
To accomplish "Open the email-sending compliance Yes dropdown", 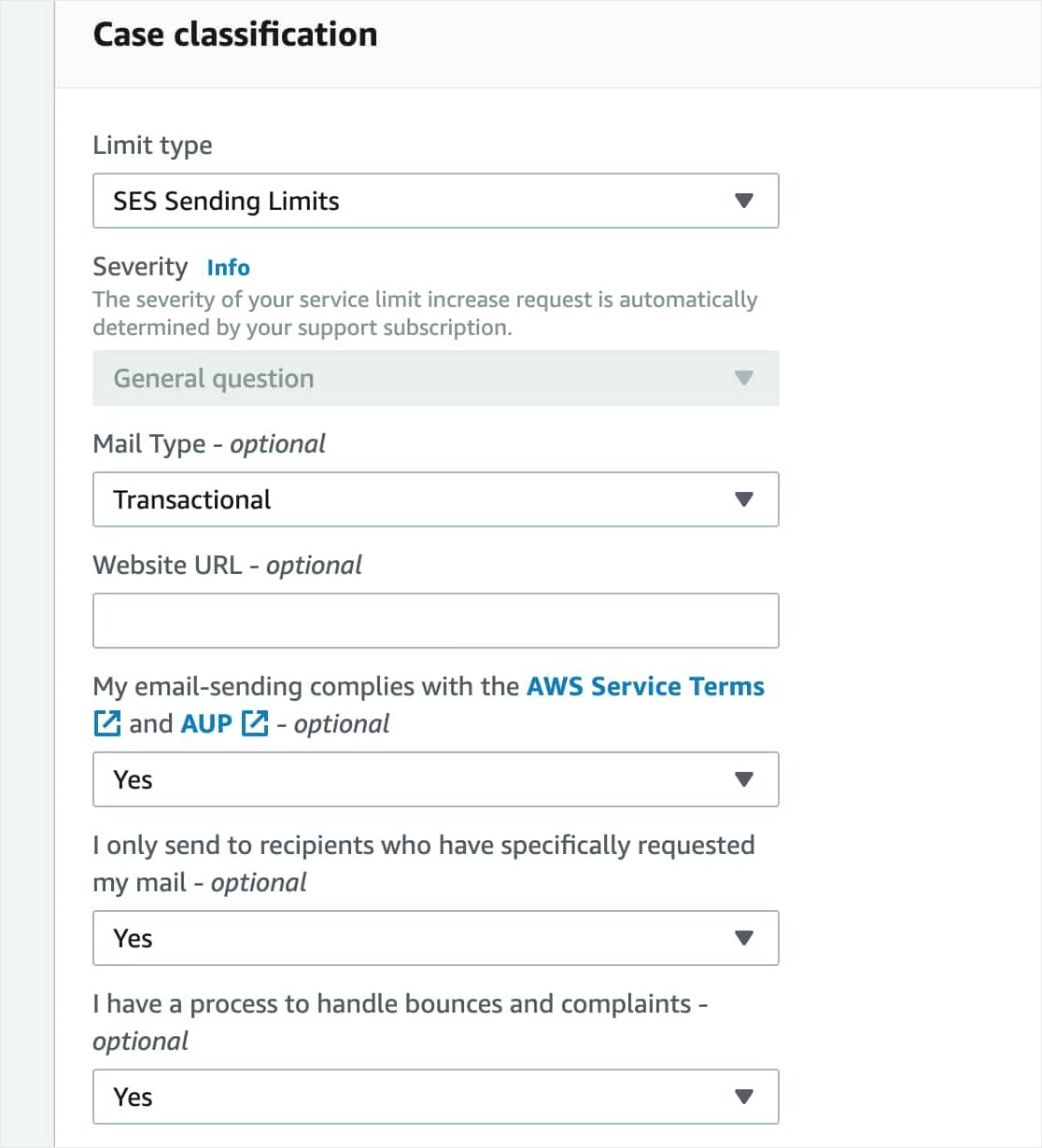I will point(435,779).
